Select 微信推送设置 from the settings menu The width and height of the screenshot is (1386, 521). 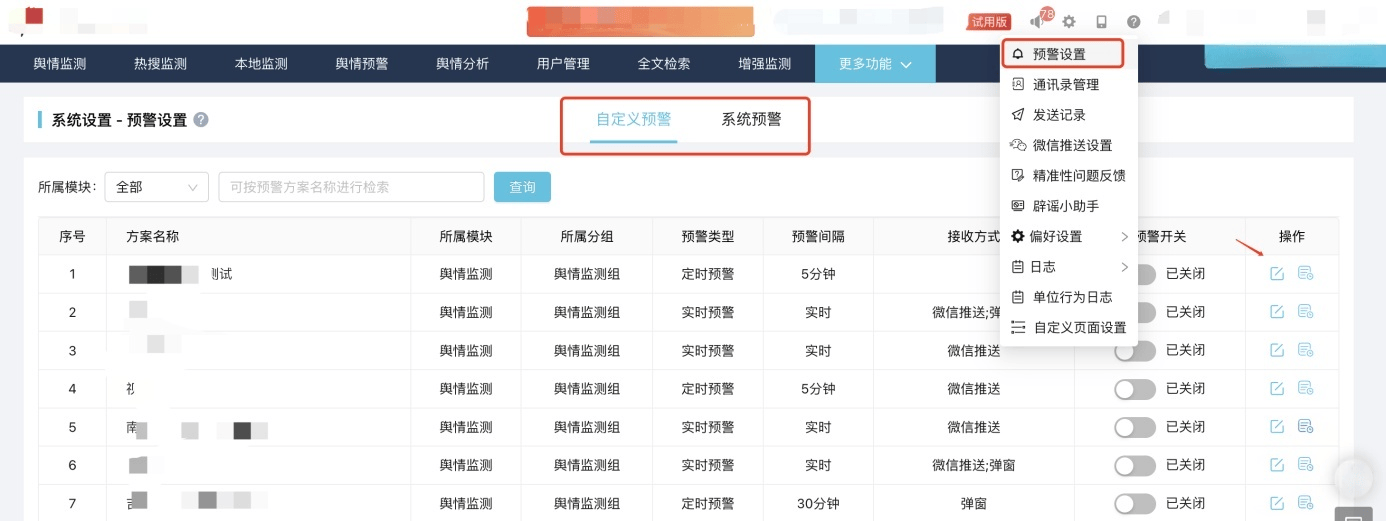click(x=1071, y=146)
